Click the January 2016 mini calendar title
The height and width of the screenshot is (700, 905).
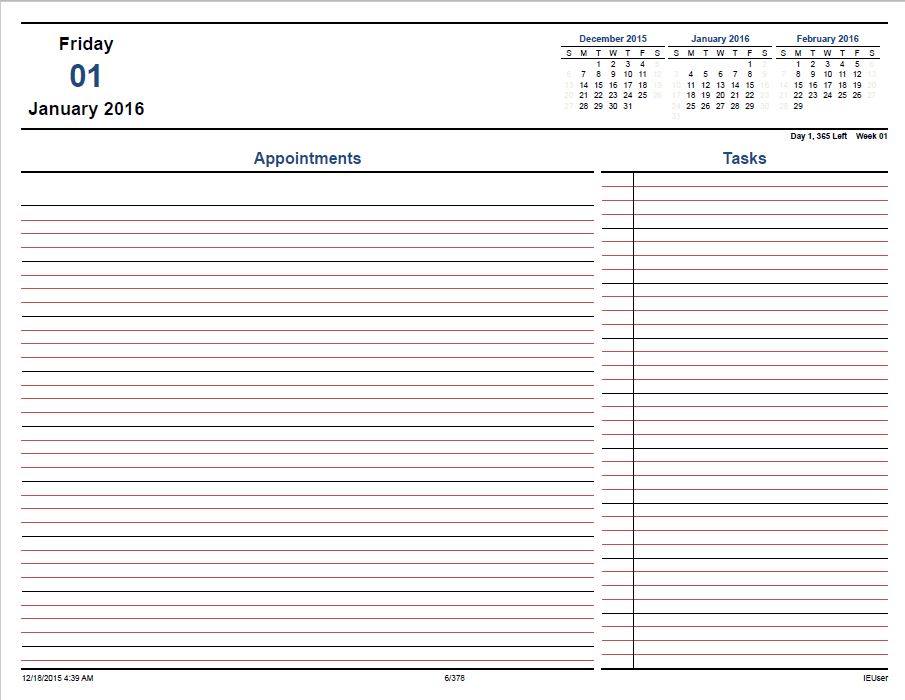(x=720, y=39)
